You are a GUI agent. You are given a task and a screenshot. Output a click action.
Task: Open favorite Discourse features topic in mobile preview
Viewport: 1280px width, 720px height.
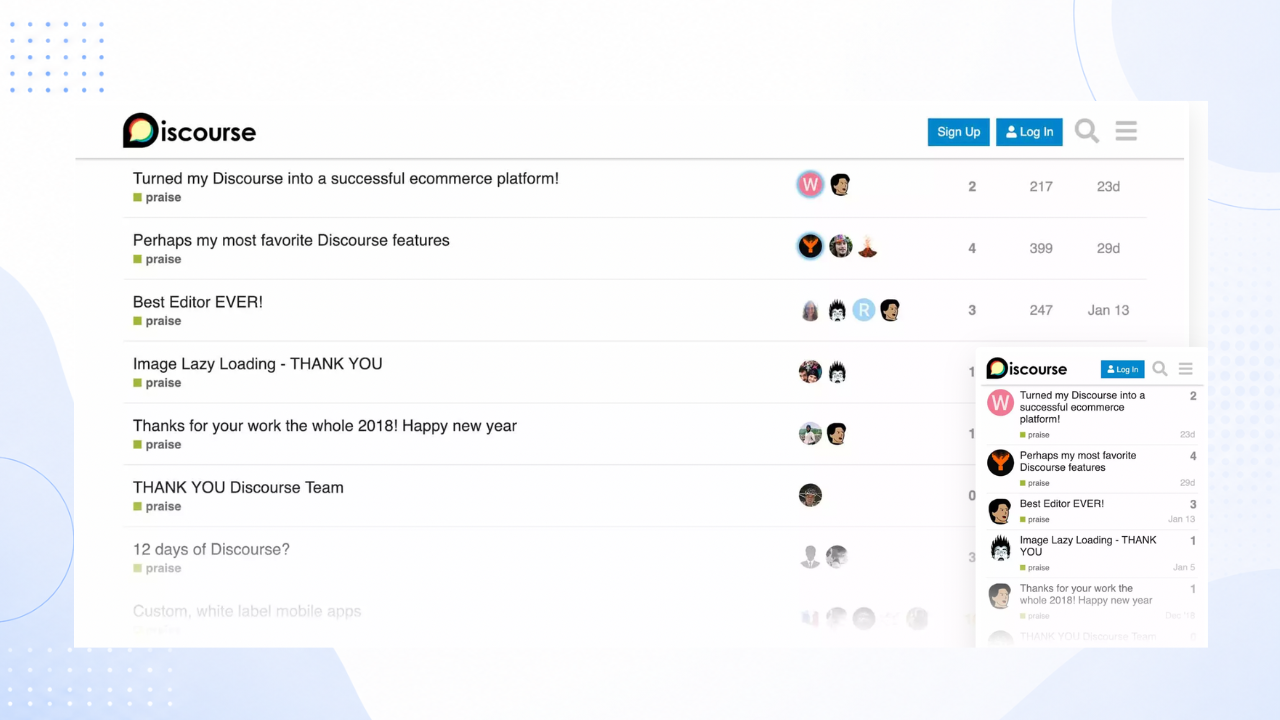pos(1078,461)
